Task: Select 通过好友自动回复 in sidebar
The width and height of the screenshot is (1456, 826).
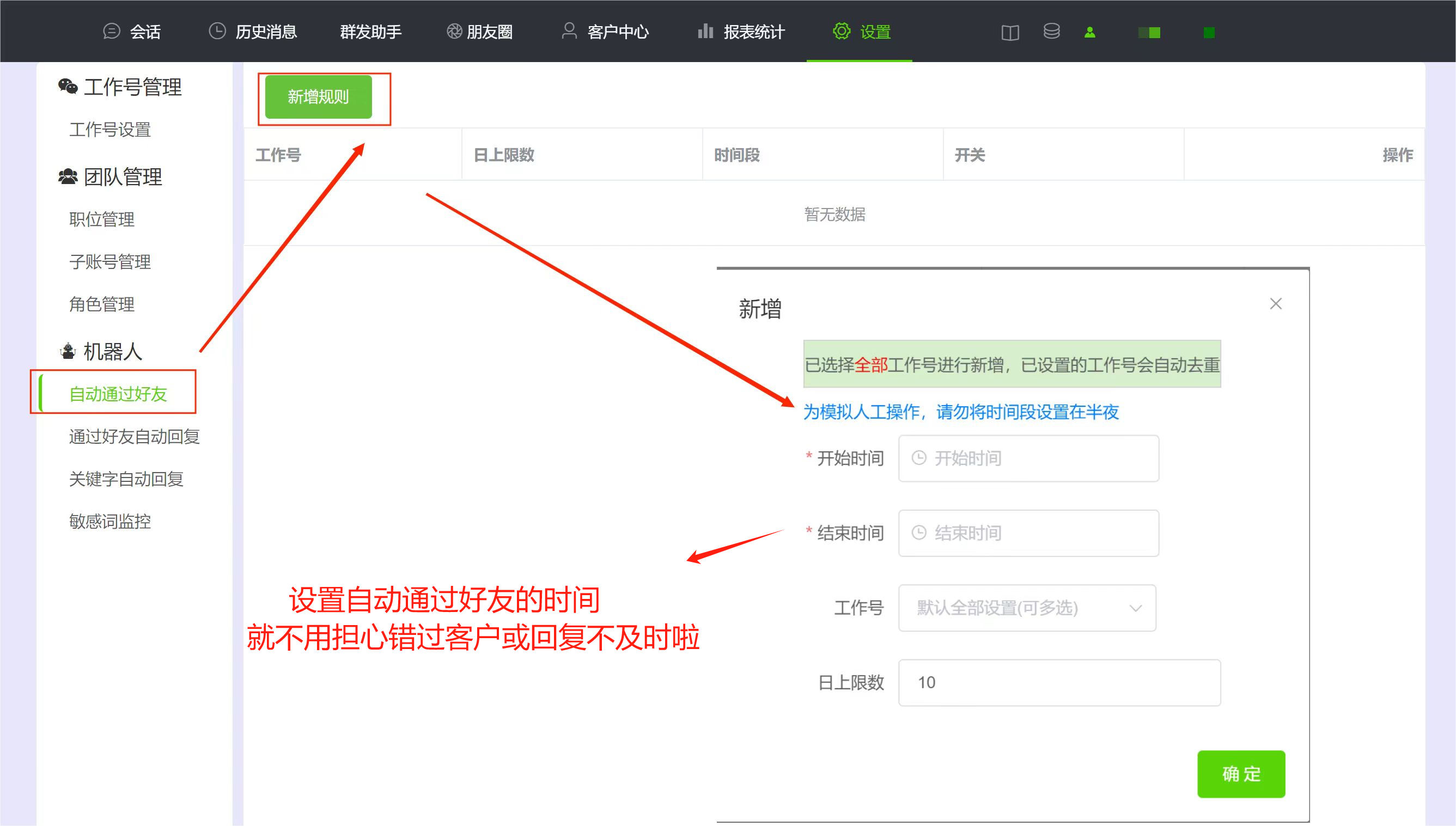Action: [x=134, y=436]
